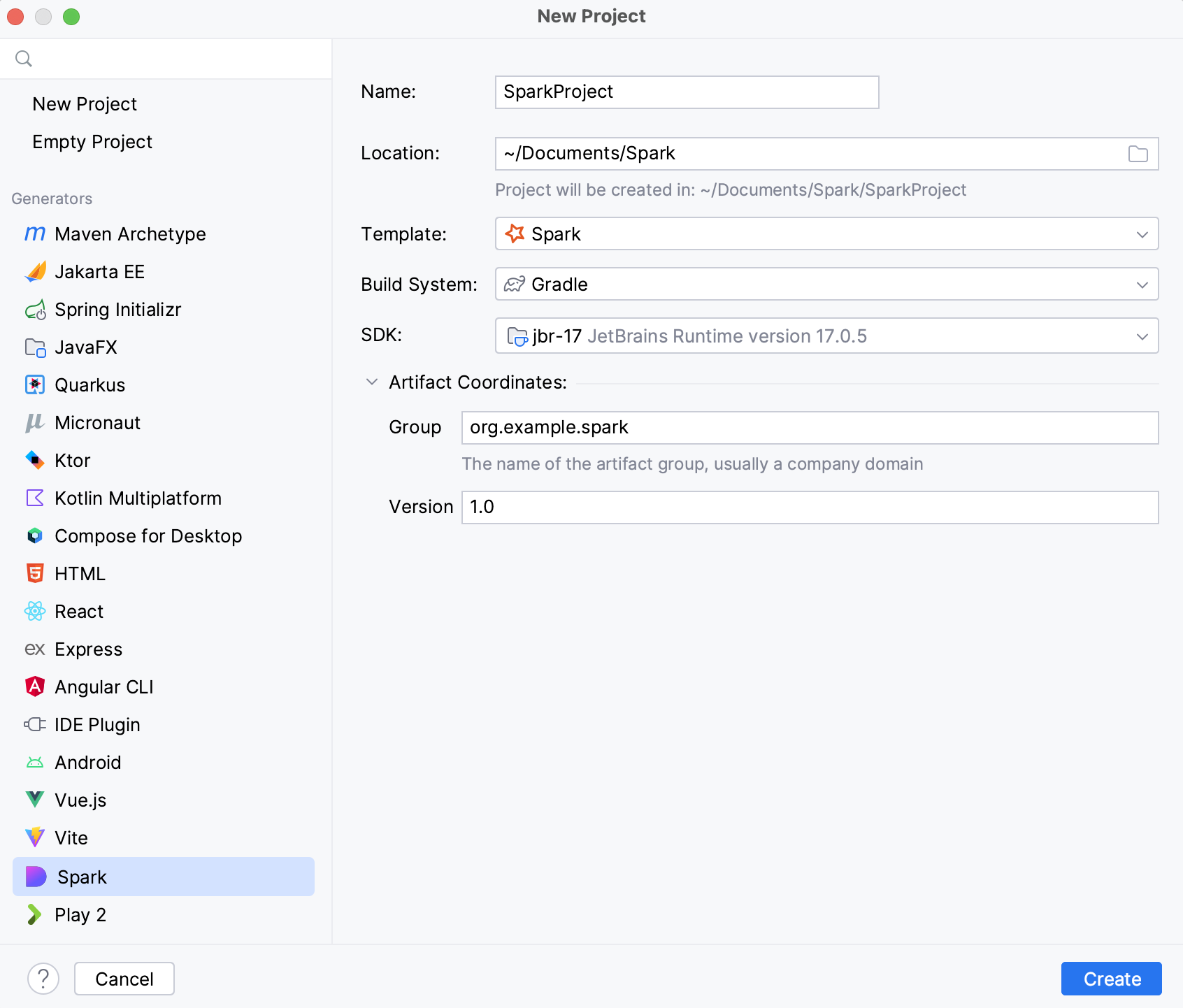Click the Ktor diamond icon
The height and width of the screenshot is (1008, 1183).
click(x=35, y=460)
